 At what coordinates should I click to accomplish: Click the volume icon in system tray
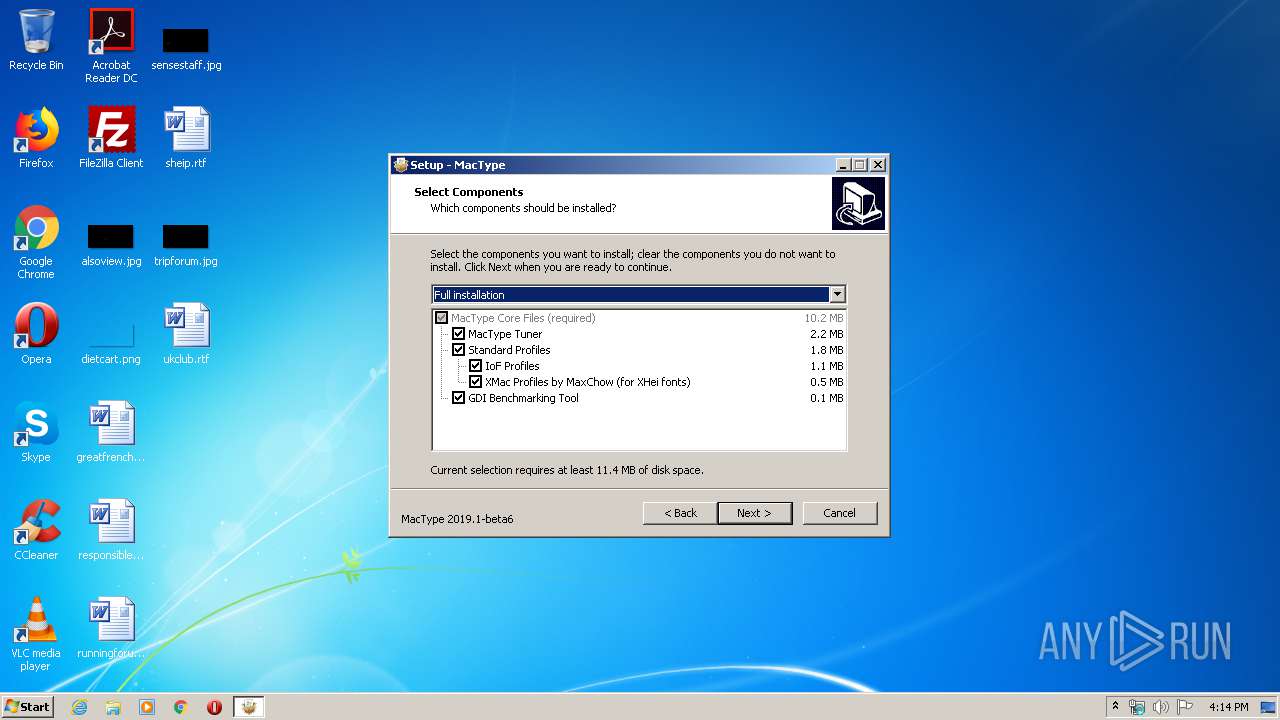tap(1160, 707)
